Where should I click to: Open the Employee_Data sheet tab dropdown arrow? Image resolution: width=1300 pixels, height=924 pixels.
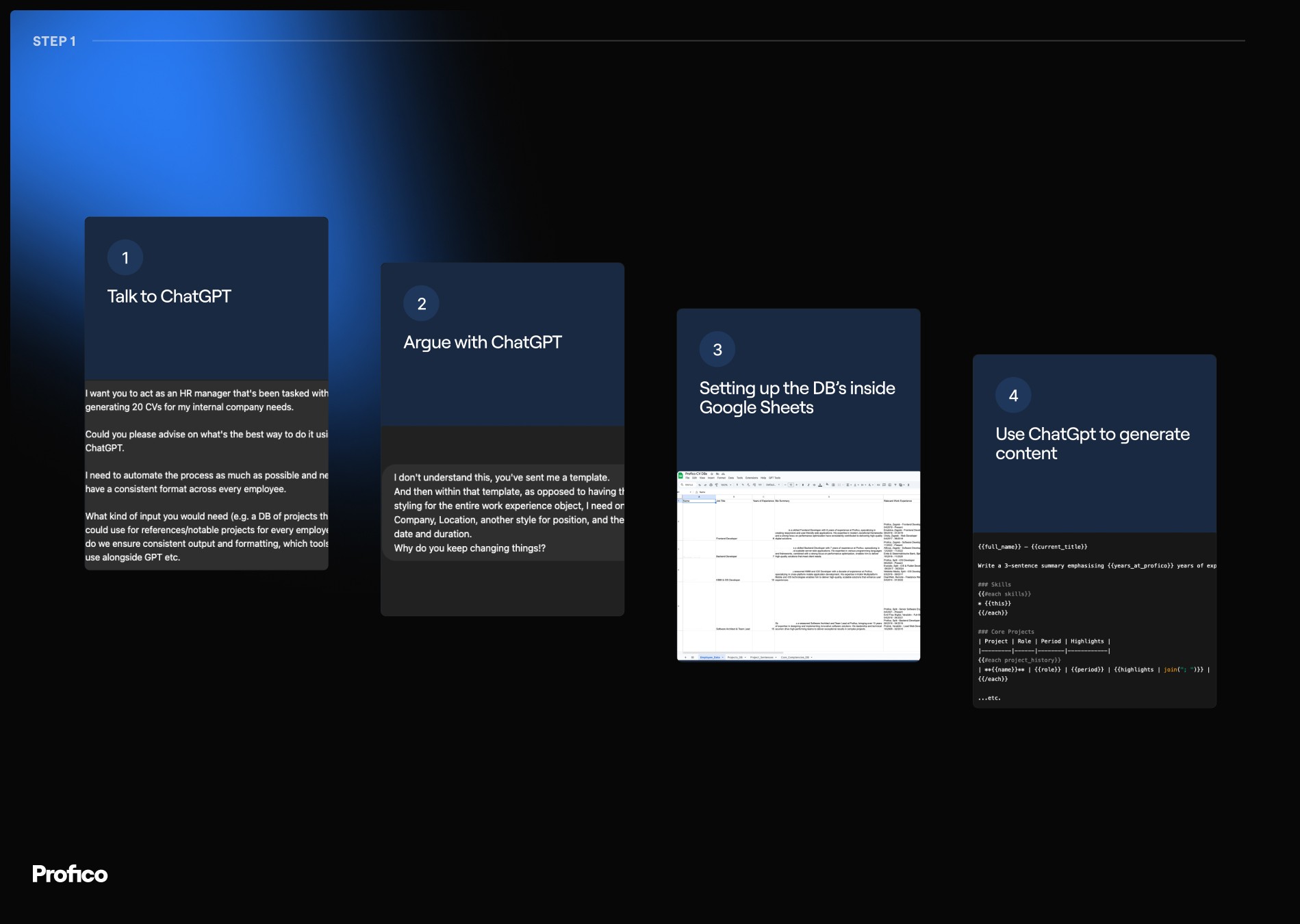(722, 657)
